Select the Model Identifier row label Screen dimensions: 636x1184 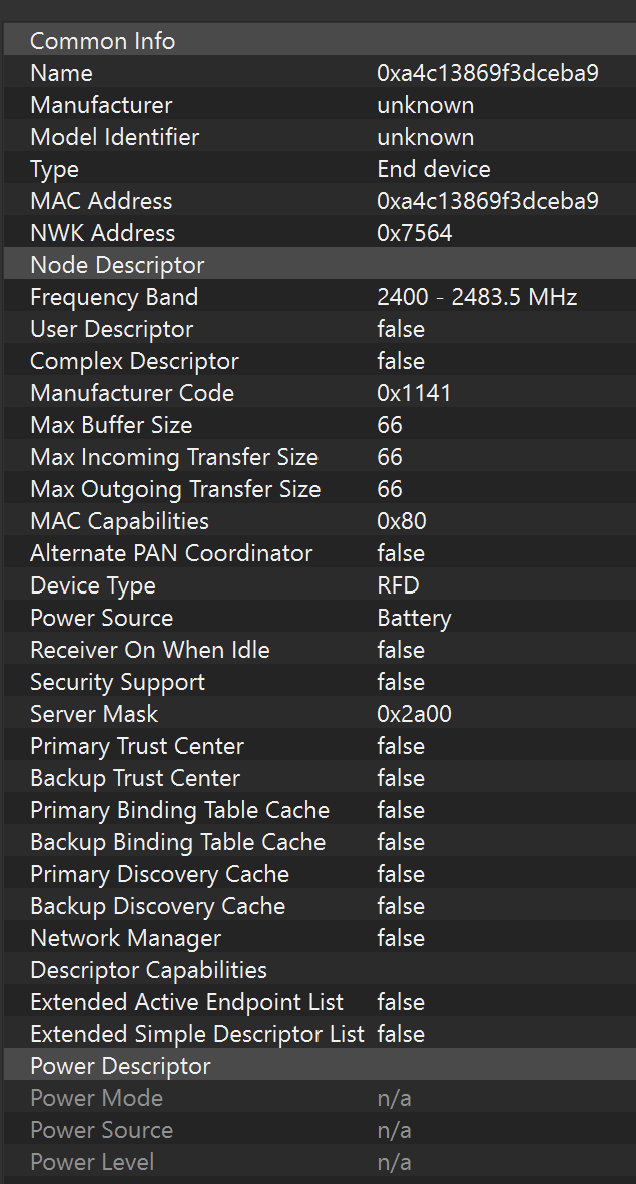pyautogui.click(x=114, y=137)
